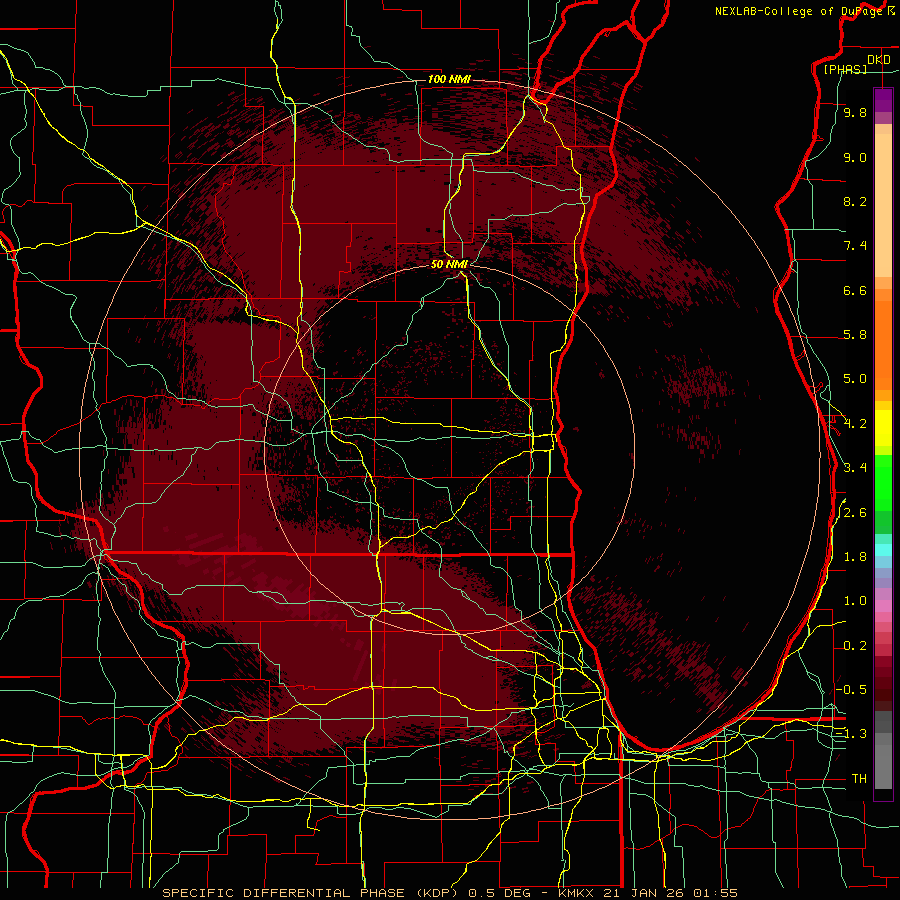The image size is (900, 900).
Task: Click the -0.5 scale value
Action: pos(852,689)
